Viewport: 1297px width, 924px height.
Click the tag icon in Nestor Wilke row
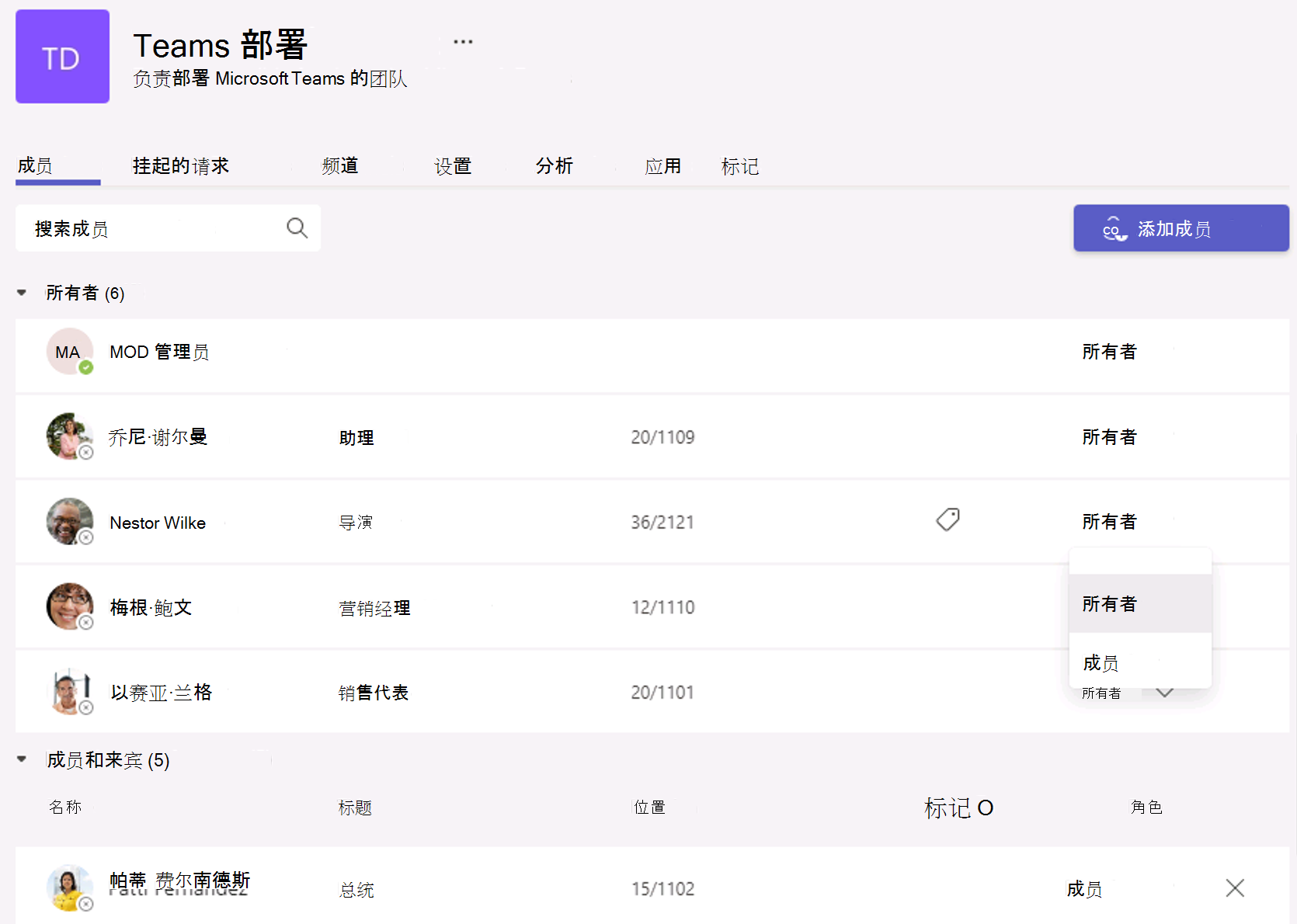[x=948, y=519]
